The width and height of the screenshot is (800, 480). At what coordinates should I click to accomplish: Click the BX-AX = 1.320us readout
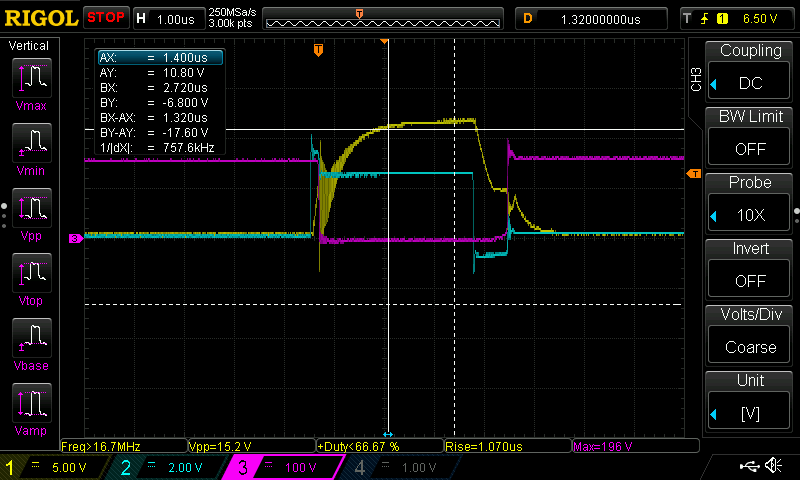coord(154,117)
